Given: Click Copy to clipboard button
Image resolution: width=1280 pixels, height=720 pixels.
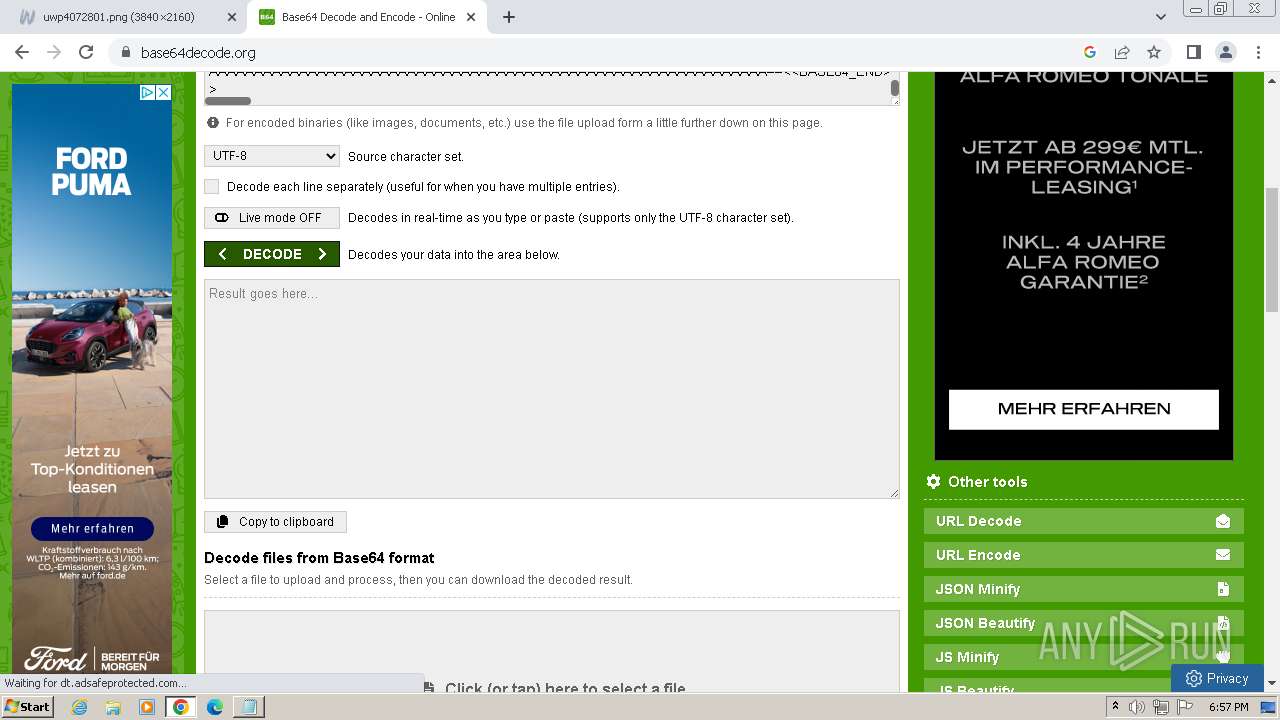Looking at the screenshot, I should [x=276, y=522].
